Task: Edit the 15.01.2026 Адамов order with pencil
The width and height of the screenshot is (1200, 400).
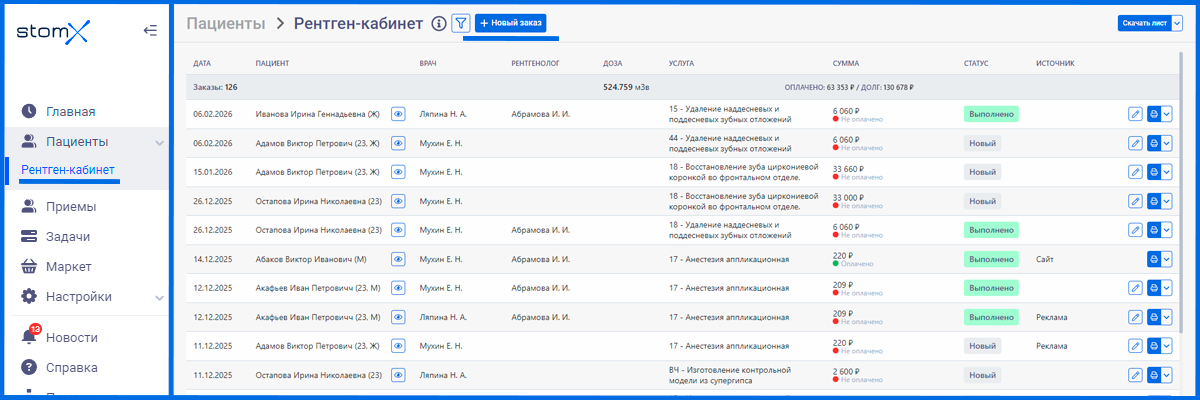Action: coord(1135,172)
